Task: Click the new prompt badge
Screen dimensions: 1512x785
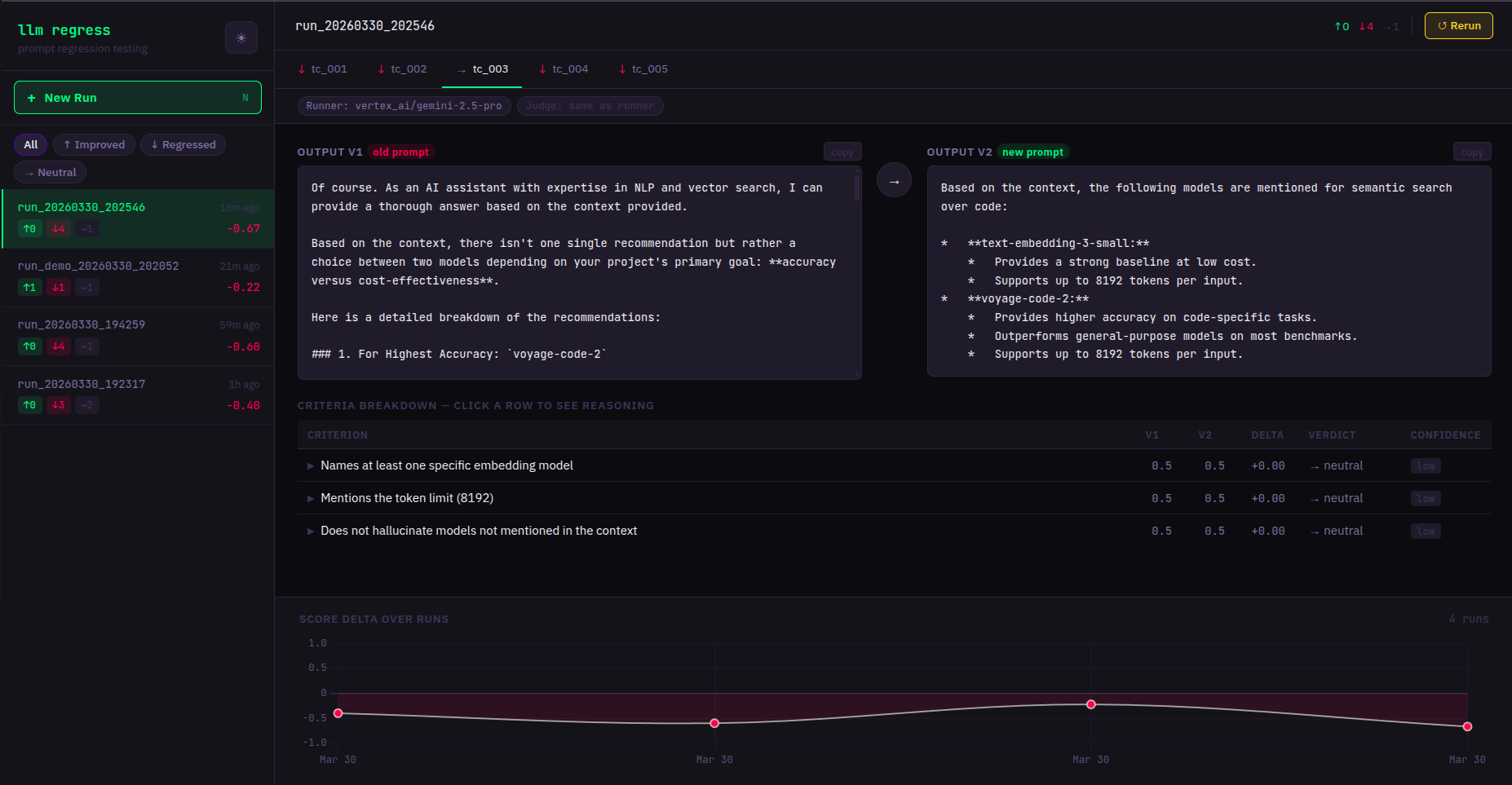Action: pos(1032,152)
